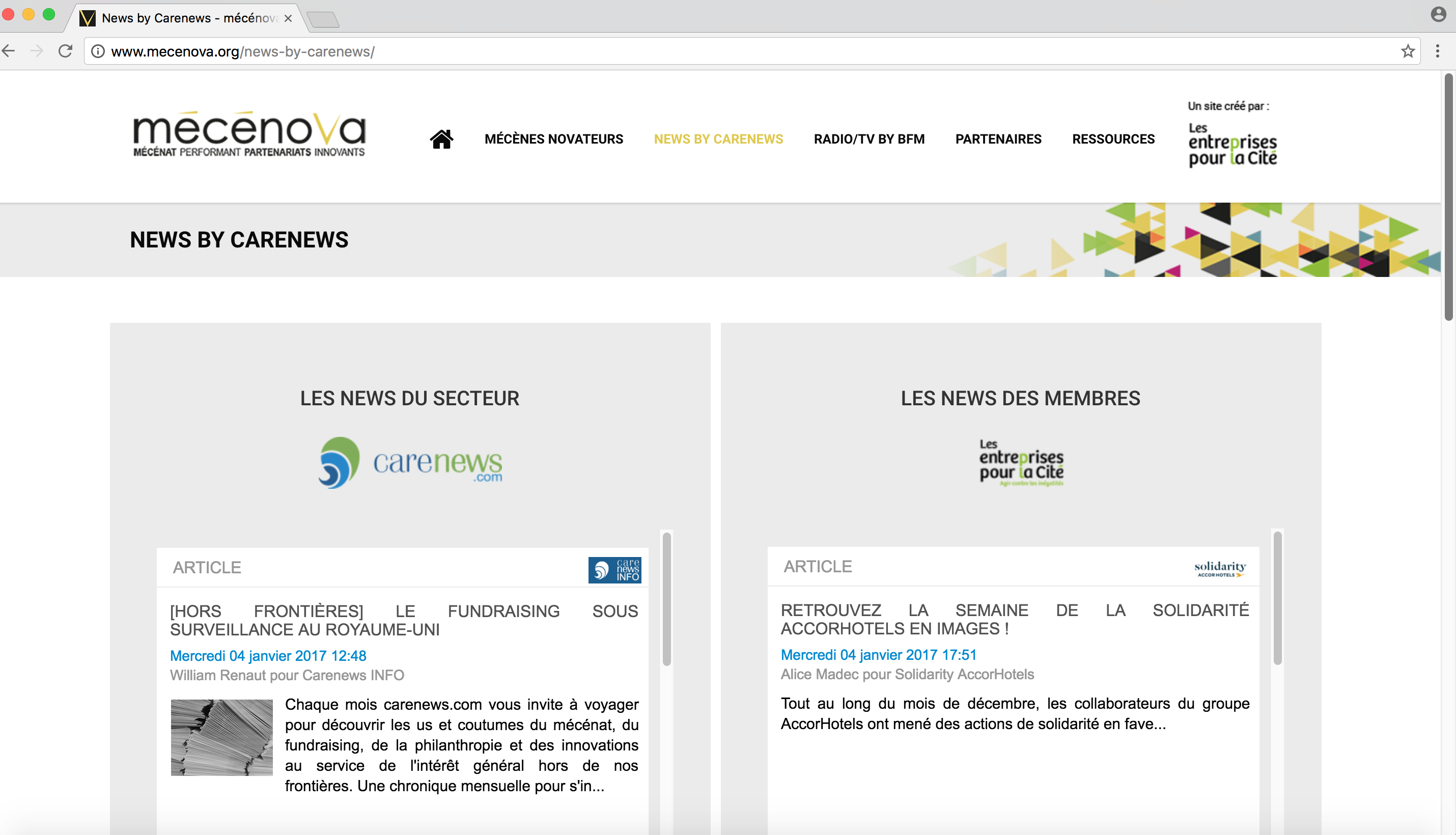Open the Partenaires menu item
The height and width of the screenshot is (835, 1456).
998,139
